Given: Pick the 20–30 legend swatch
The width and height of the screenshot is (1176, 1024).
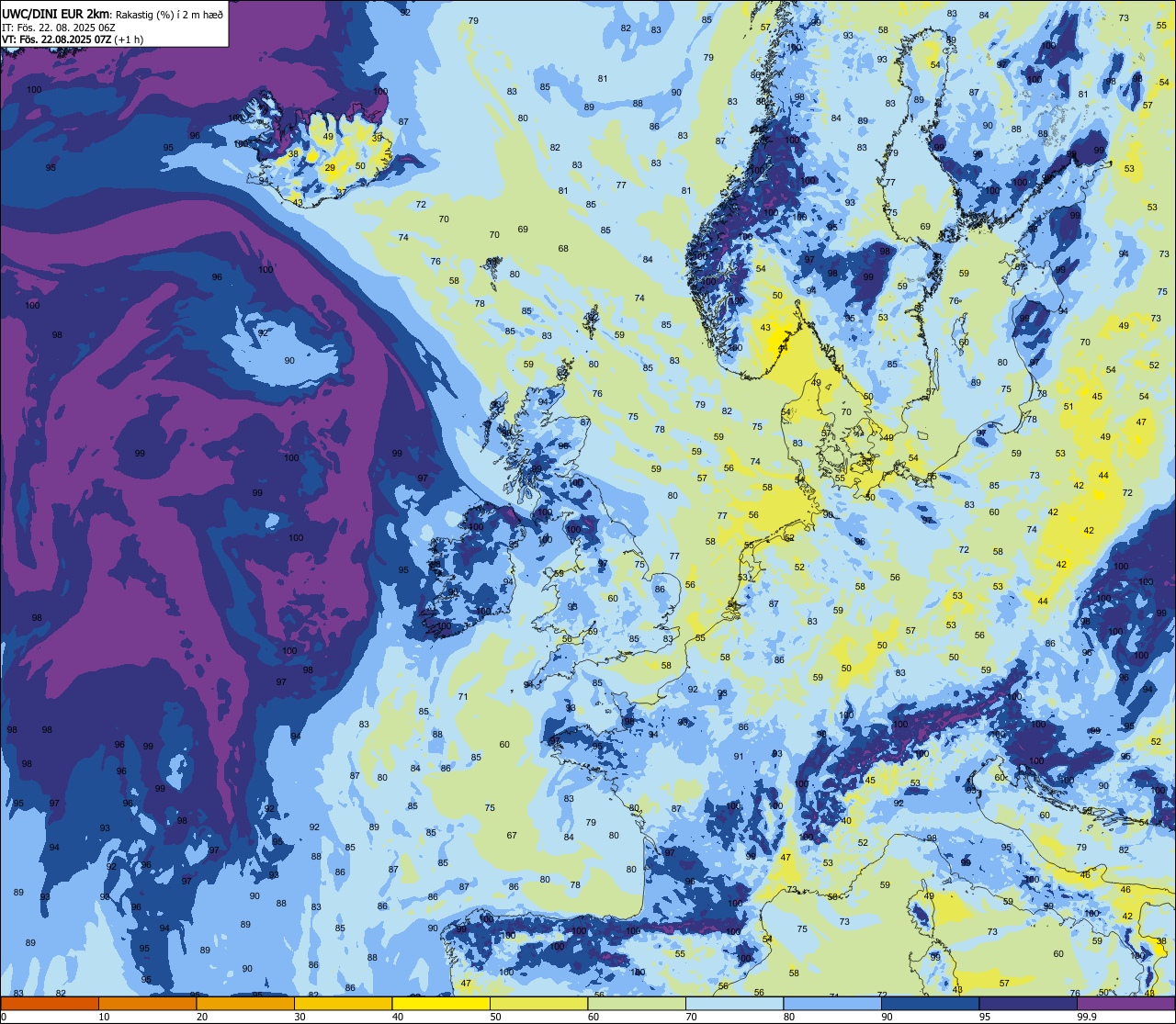Looking at the screenshot, I should click(245, 1003).
